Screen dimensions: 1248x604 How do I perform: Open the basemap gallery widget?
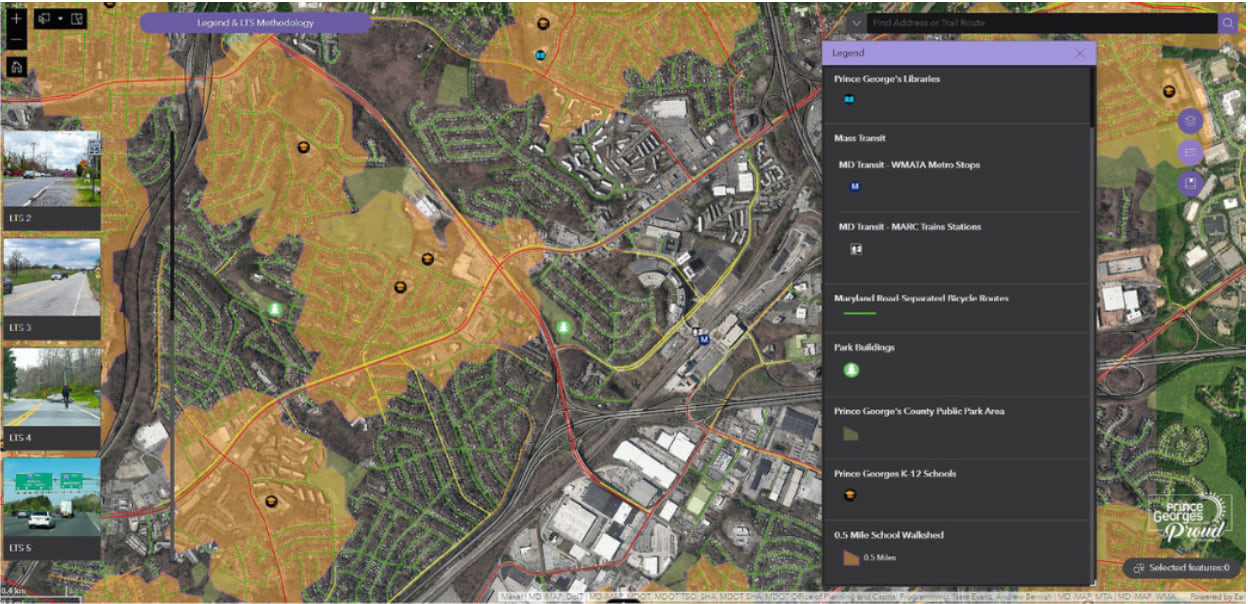(x=1189, y=183)
